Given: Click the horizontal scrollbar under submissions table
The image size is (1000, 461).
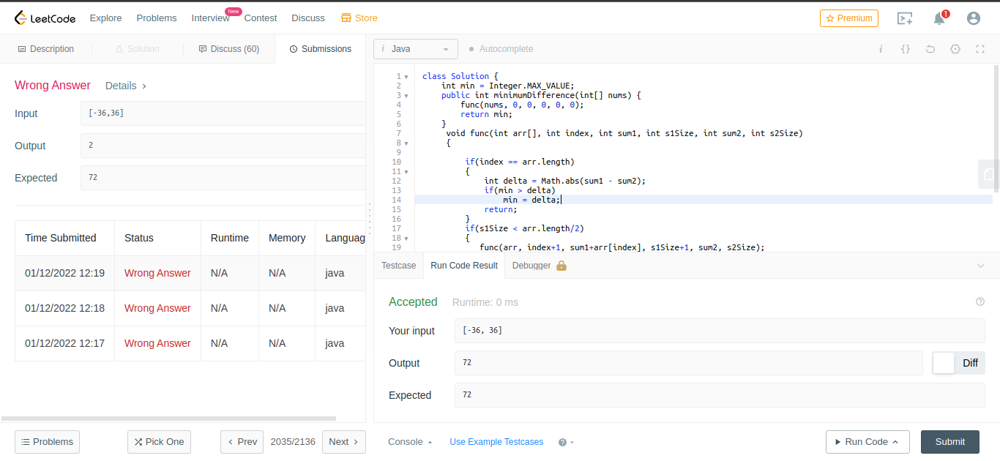Looking at the screenshot, I should point(168,419).
